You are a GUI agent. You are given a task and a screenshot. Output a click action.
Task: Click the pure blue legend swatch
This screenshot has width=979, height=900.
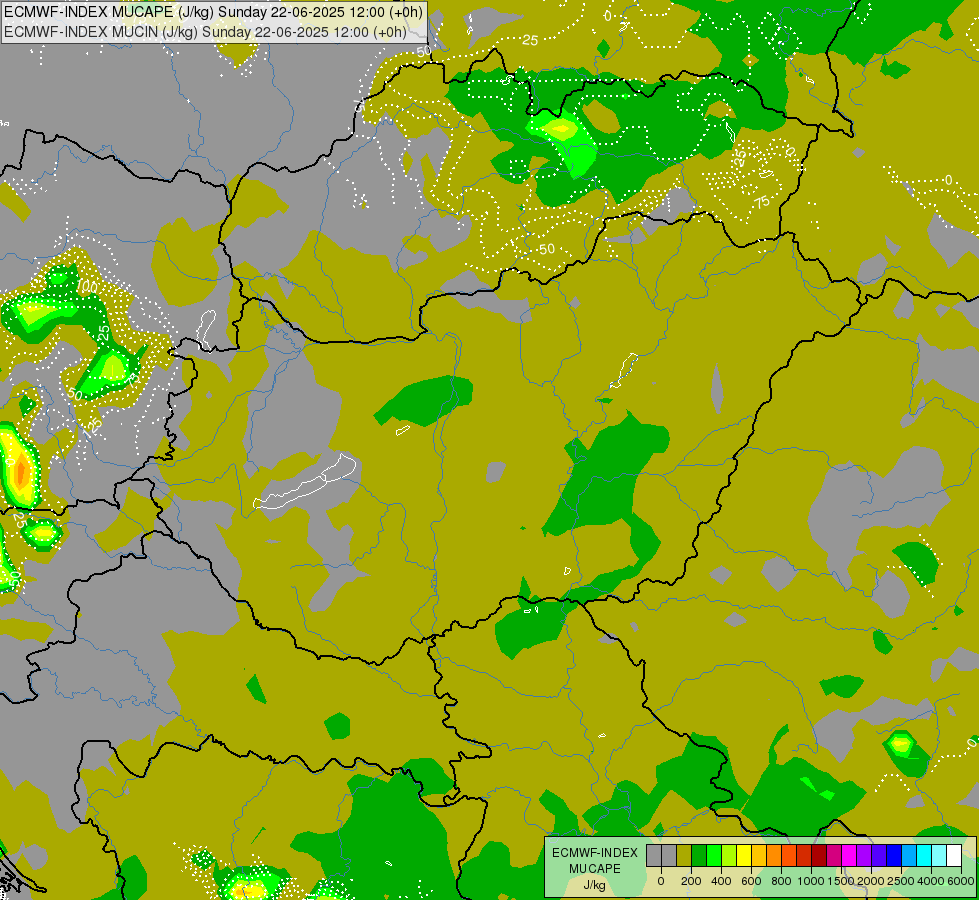coord(895,855)
